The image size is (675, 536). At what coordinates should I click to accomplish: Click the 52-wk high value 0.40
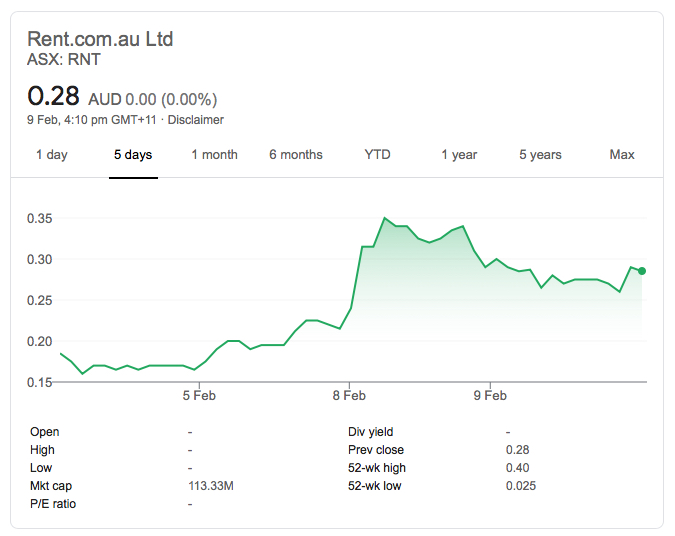click(517, 468)
